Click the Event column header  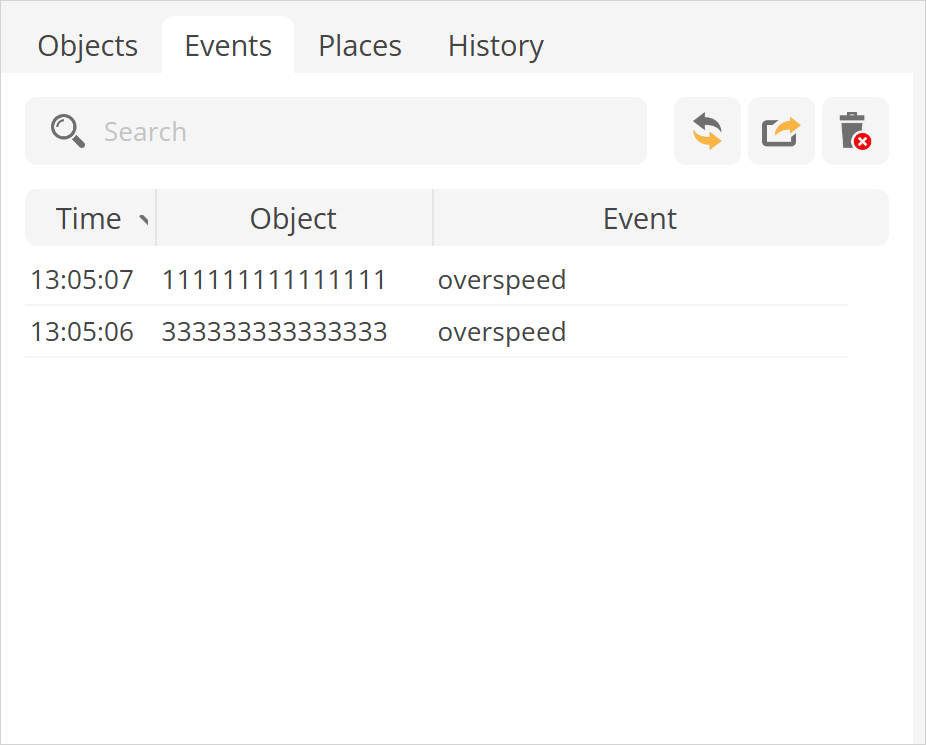[x=640, y=219]
